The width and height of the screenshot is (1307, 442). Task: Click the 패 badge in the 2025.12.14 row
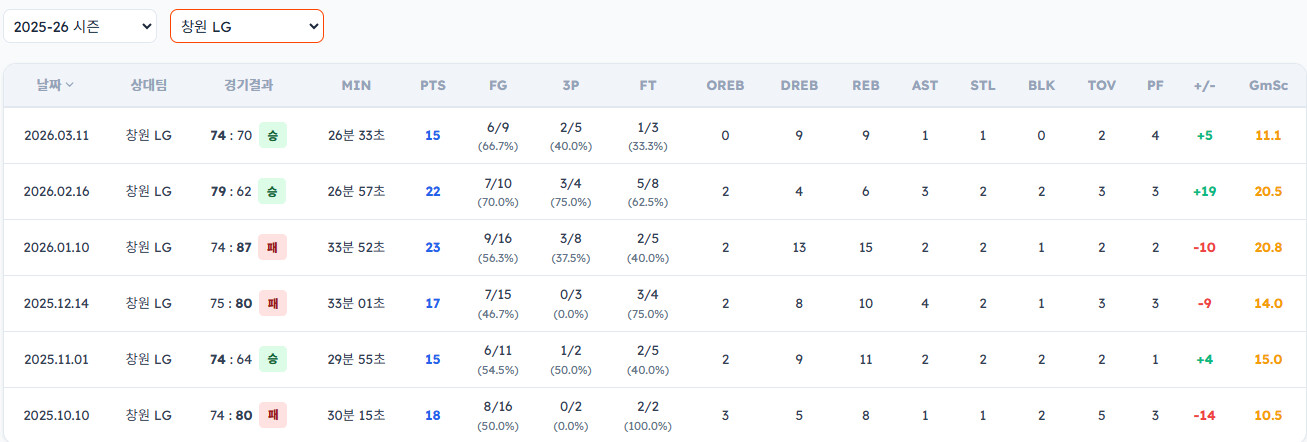(x=272, y=303)
